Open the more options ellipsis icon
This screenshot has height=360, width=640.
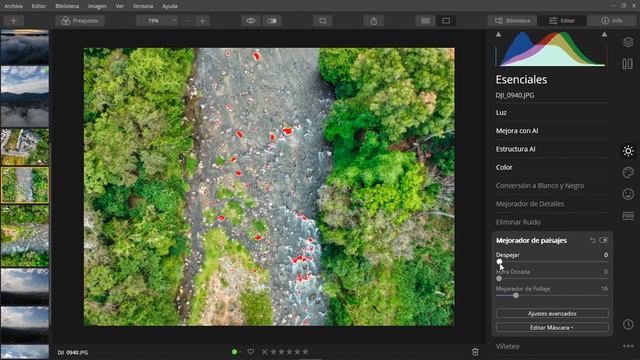628,346
